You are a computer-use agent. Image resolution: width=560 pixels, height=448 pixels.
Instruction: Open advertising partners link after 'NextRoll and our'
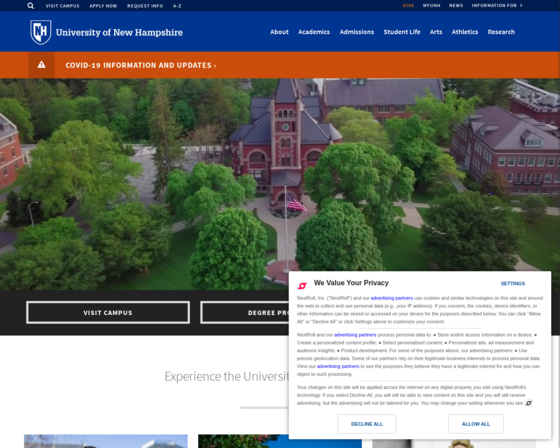(x=355, y=335)
